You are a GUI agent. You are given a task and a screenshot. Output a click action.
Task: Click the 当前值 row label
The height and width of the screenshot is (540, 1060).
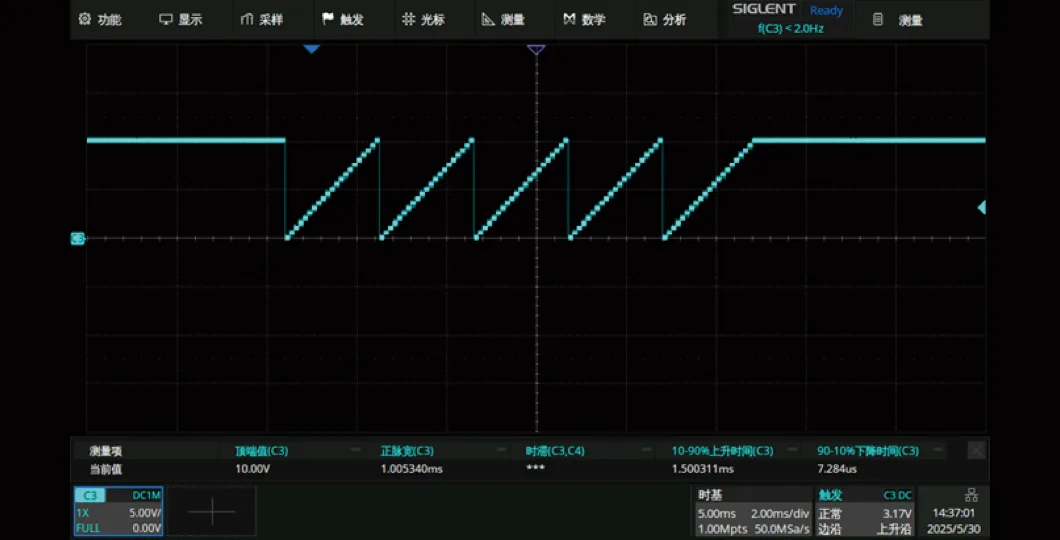(105, 469)
